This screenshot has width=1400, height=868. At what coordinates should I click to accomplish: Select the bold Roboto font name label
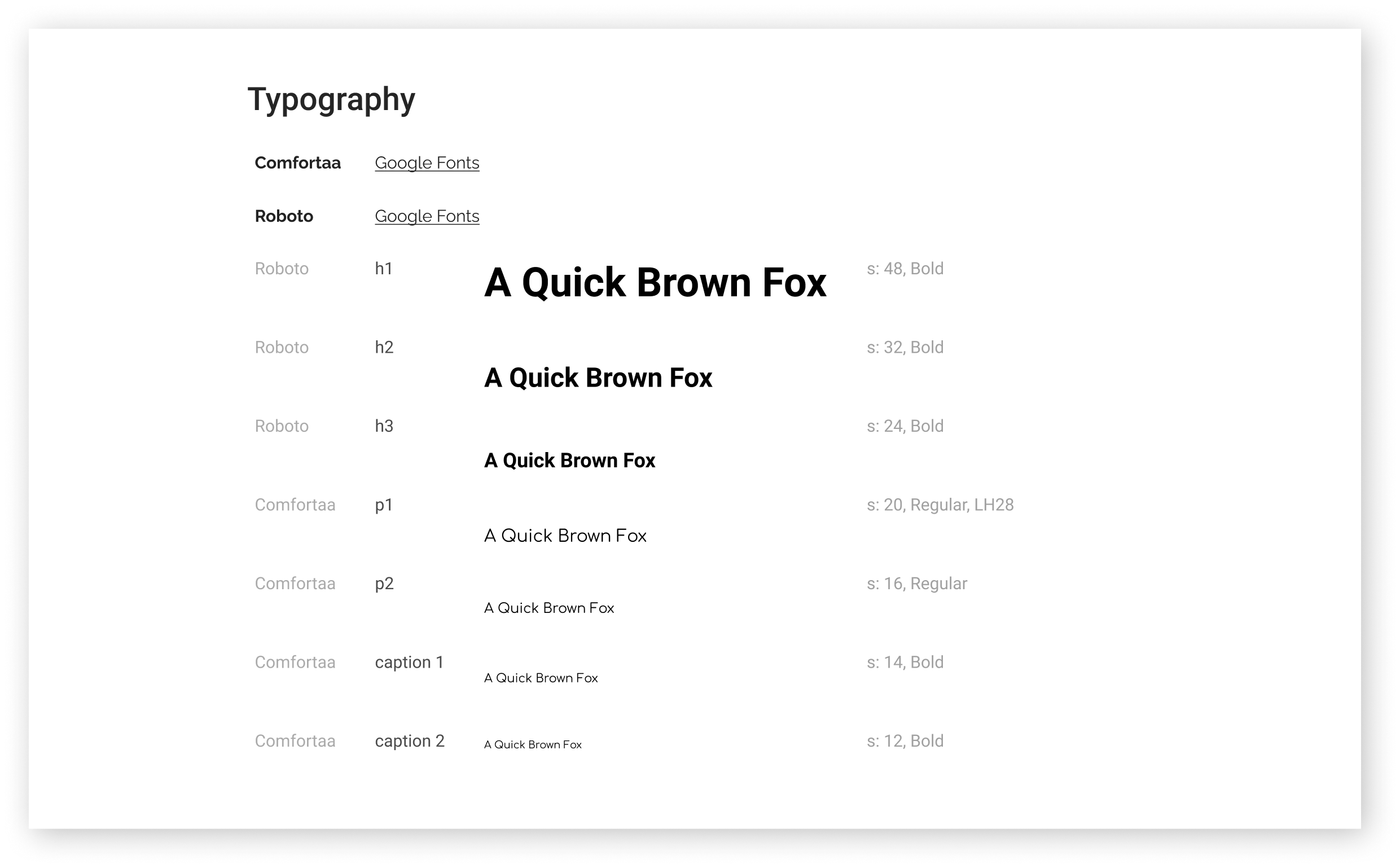(x=284, y=216)
